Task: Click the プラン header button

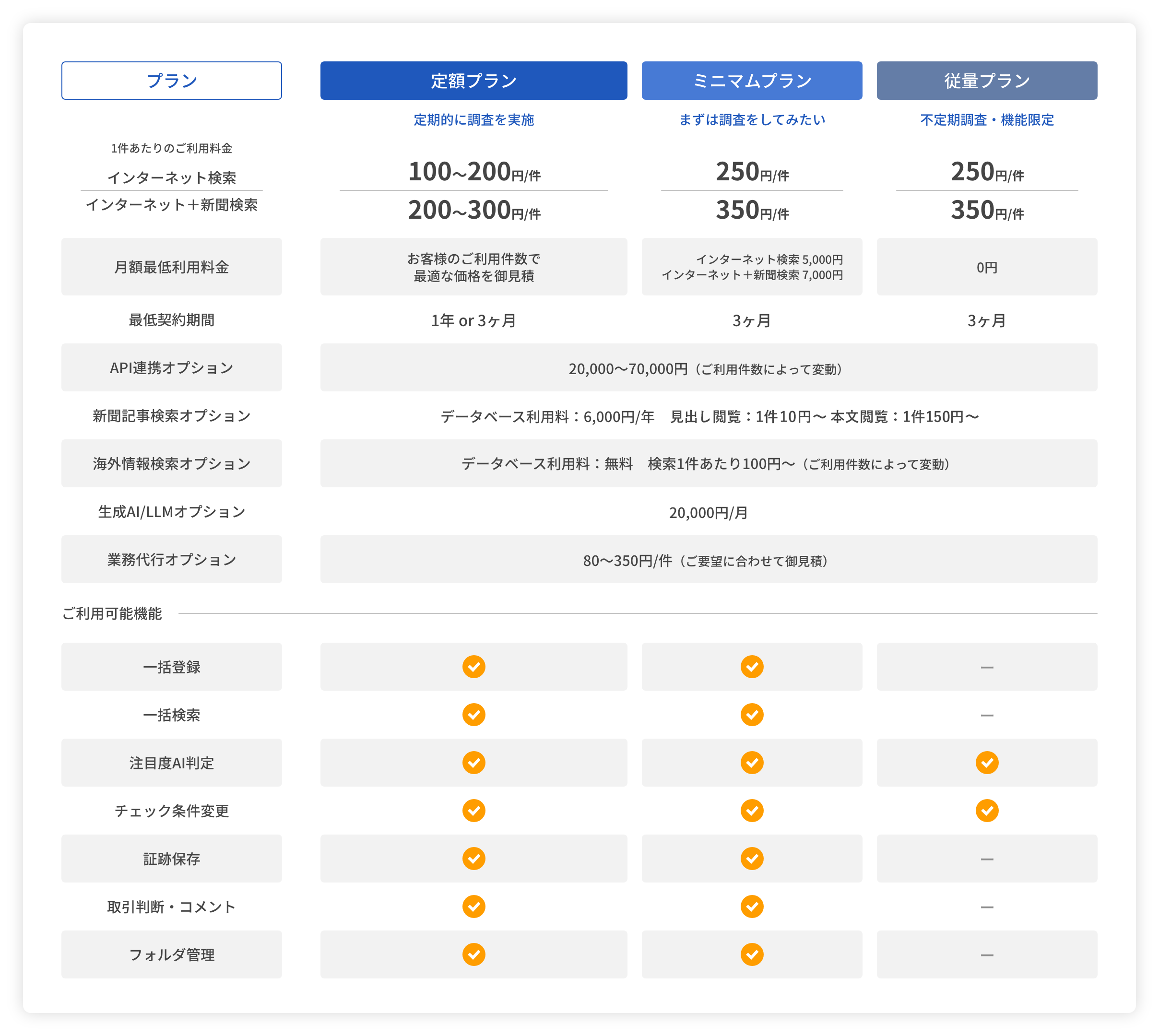Action: [x=171, y=80]
